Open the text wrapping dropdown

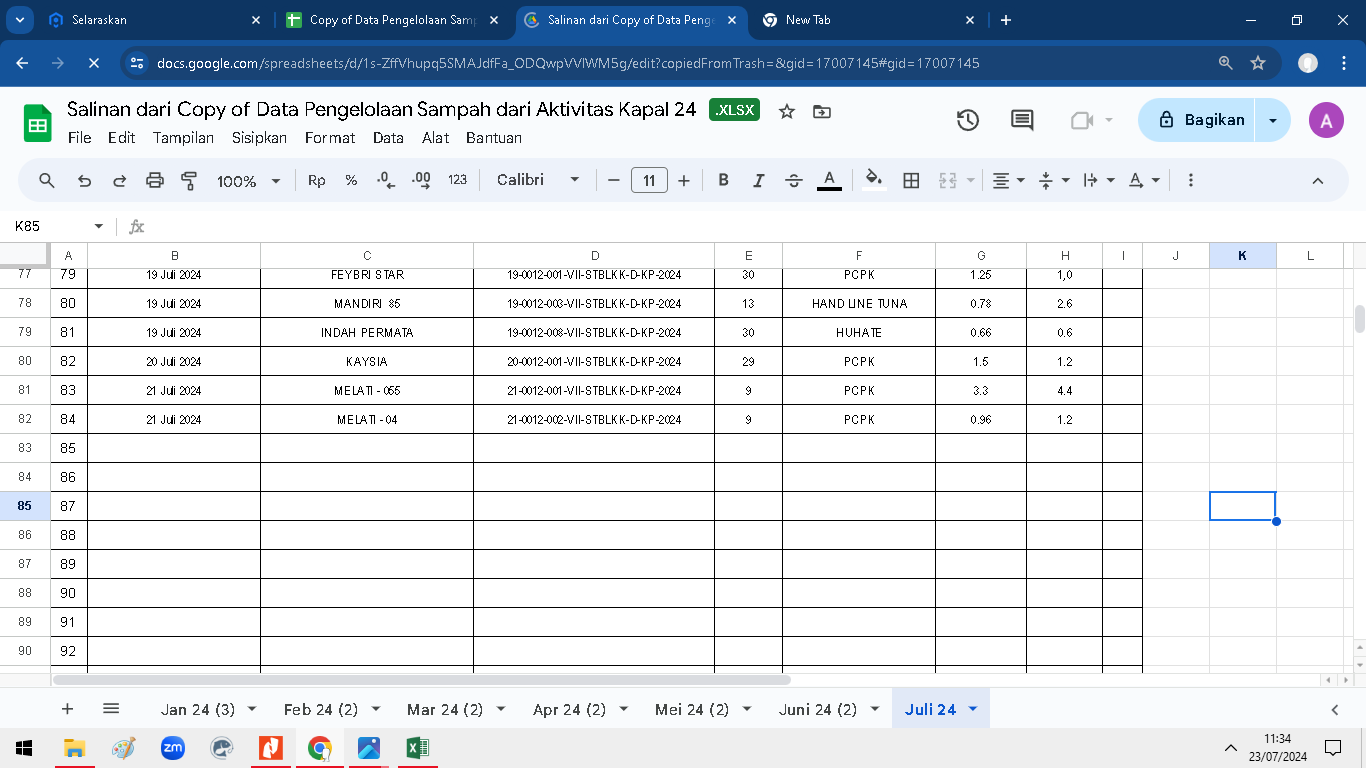1099,181
